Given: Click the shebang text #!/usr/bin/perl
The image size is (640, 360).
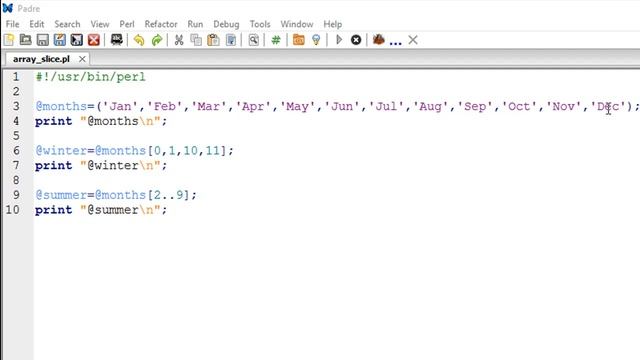Looking at the screenshot, I should (90, 77).
